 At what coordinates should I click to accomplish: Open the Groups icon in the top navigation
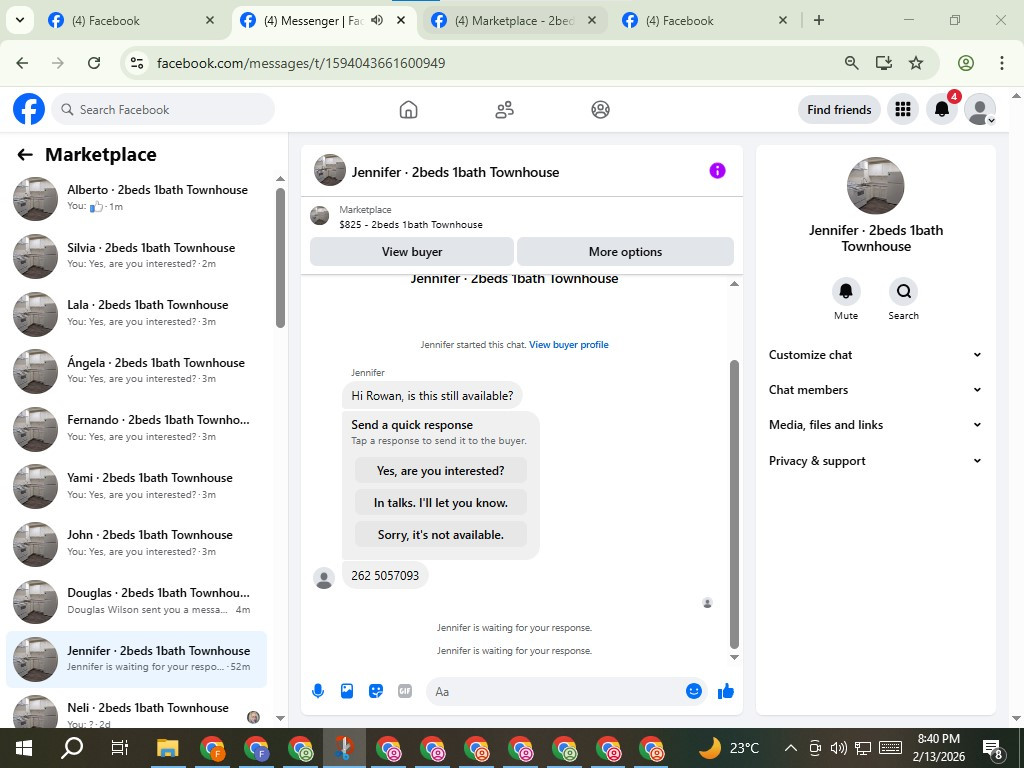click(600, 110)
